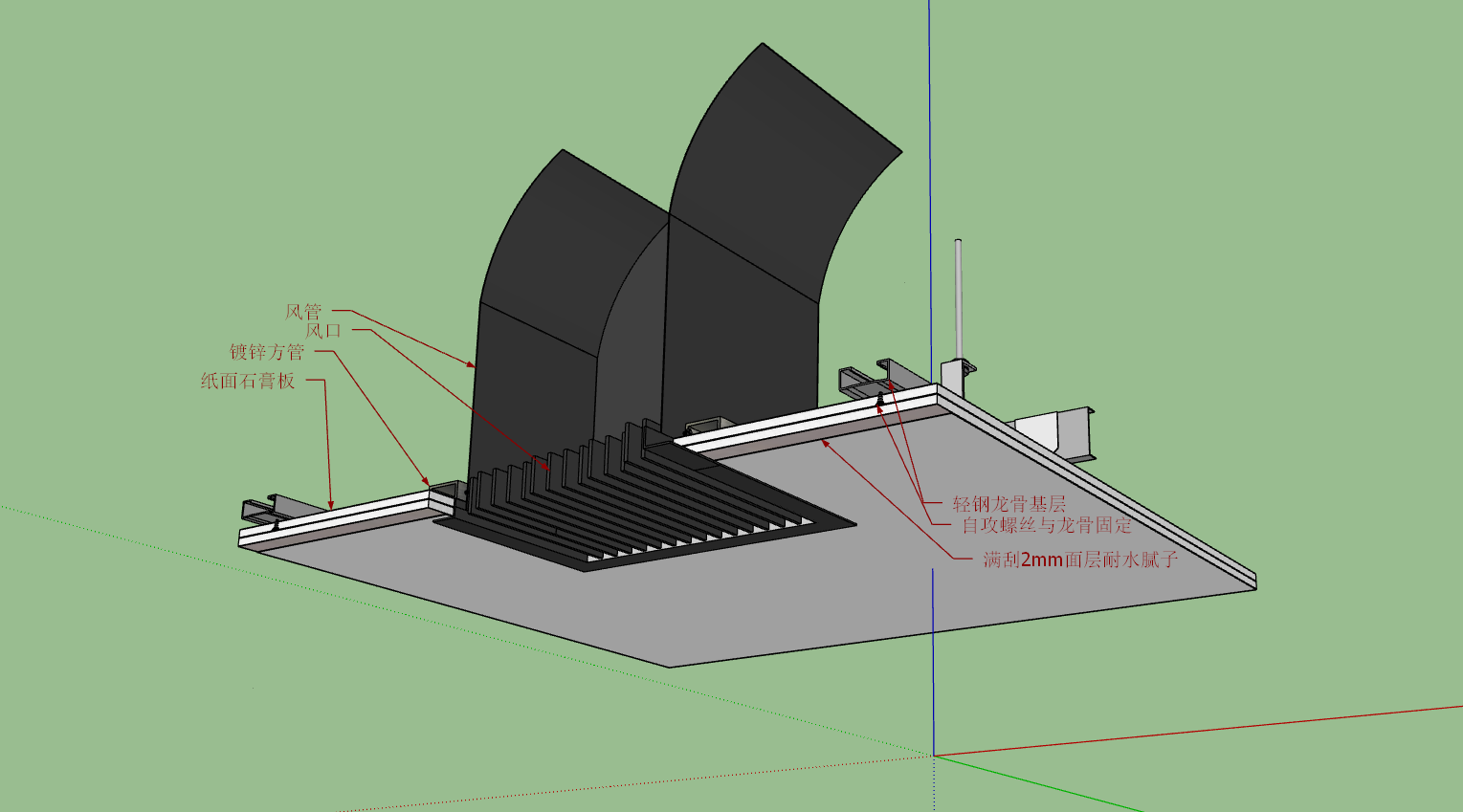Click the 纸面石膏板 text label
Viewport: 1463px width, 812px height.
click(x=248, y=381)
